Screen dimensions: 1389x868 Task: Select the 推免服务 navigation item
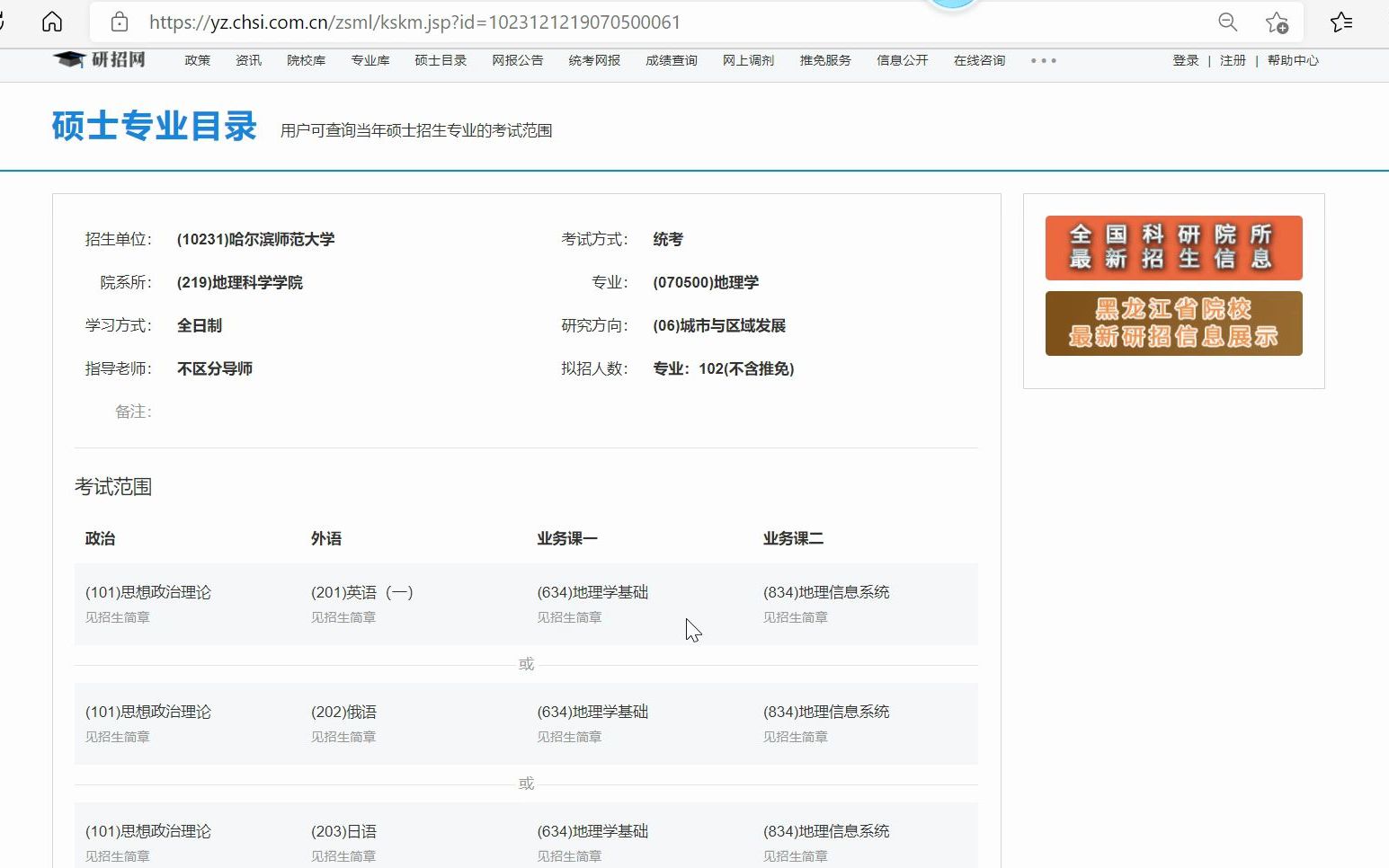824,59
